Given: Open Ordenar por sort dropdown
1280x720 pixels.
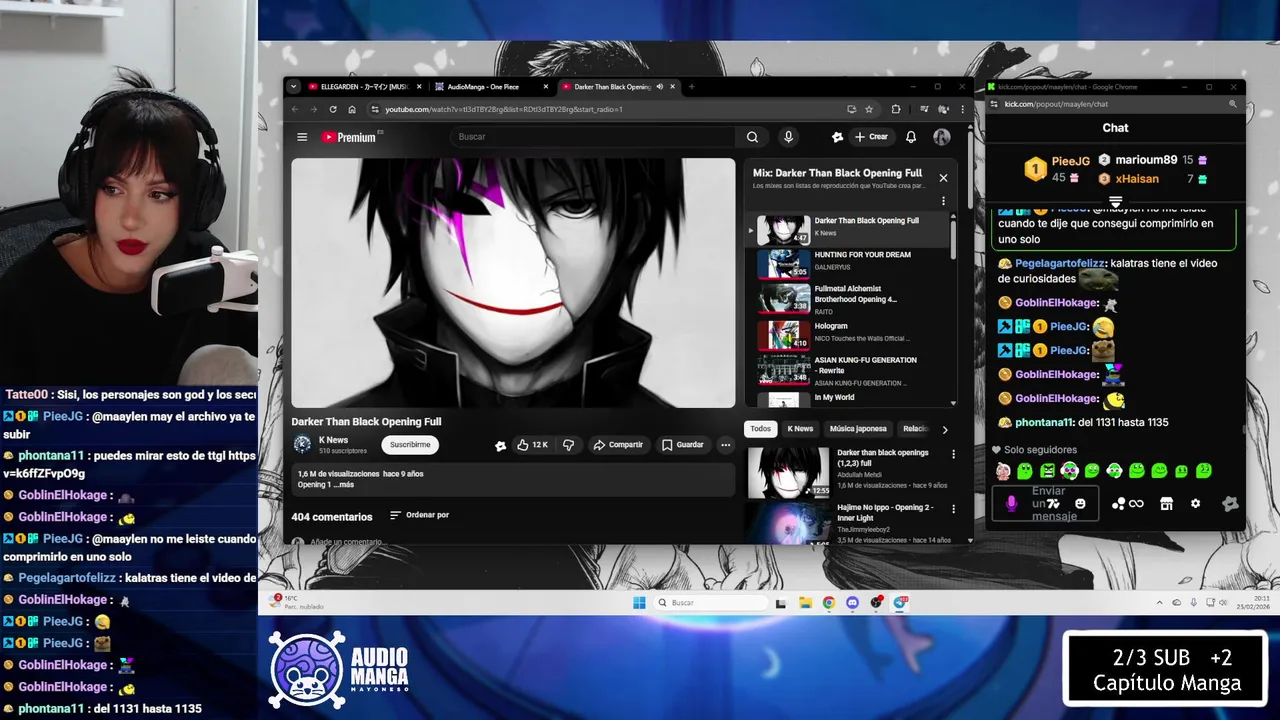Looking at the screenshot, I should pos(419,515).
